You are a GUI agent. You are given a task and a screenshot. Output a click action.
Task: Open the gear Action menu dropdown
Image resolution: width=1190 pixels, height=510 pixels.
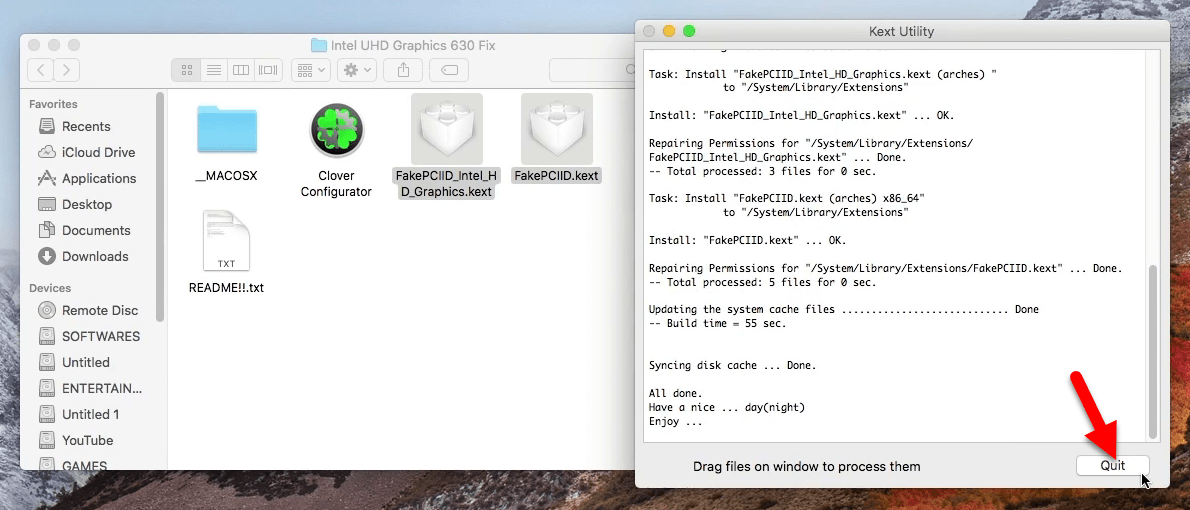click(357, 70)
